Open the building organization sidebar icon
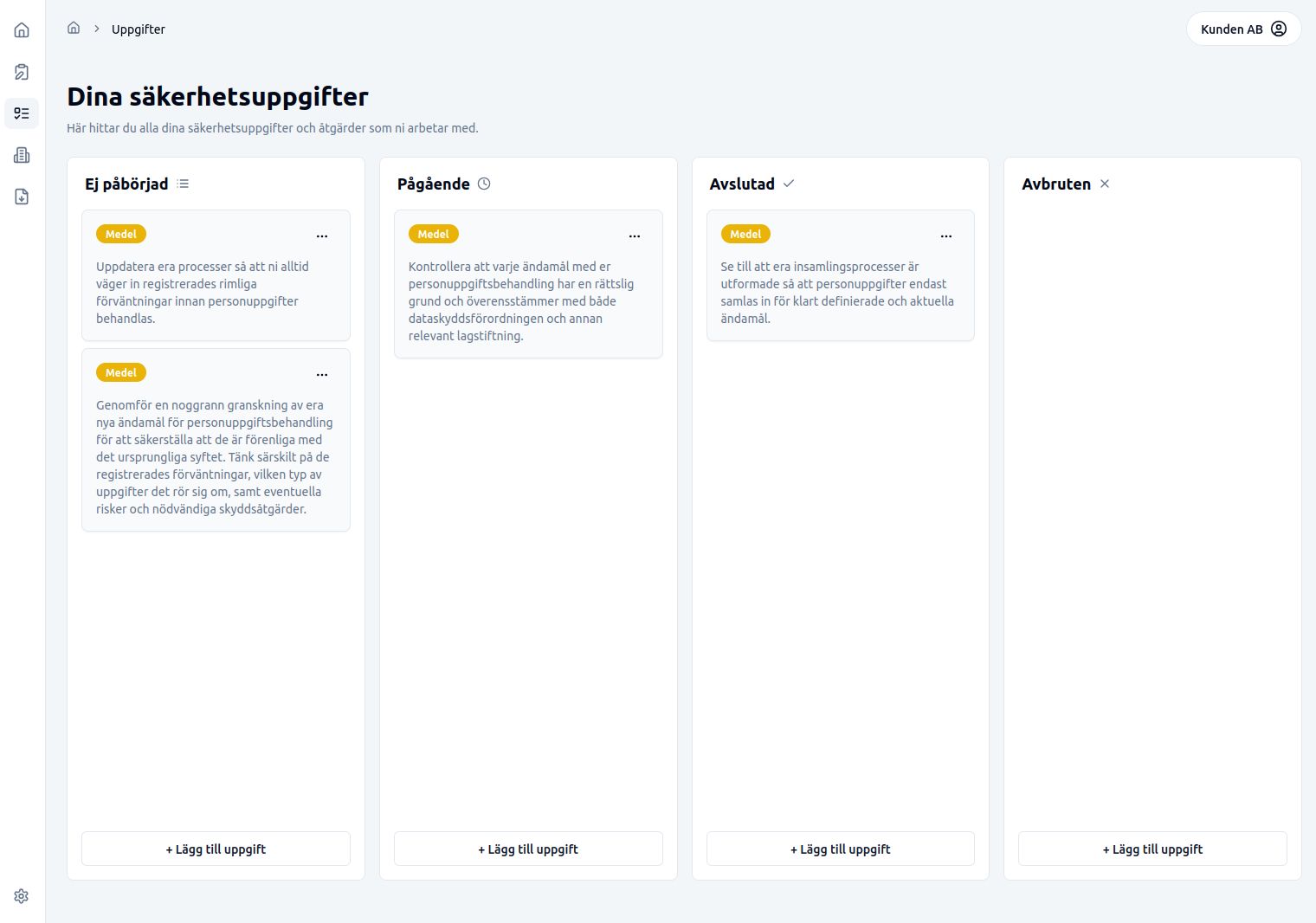 pyautogui.click(x=22, y=155)
